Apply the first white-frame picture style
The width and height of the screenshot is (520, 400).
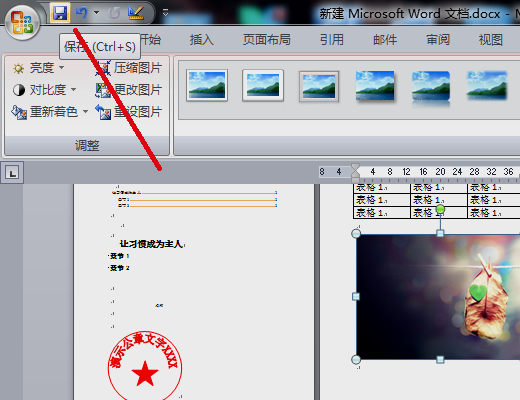tap(207, 85)
